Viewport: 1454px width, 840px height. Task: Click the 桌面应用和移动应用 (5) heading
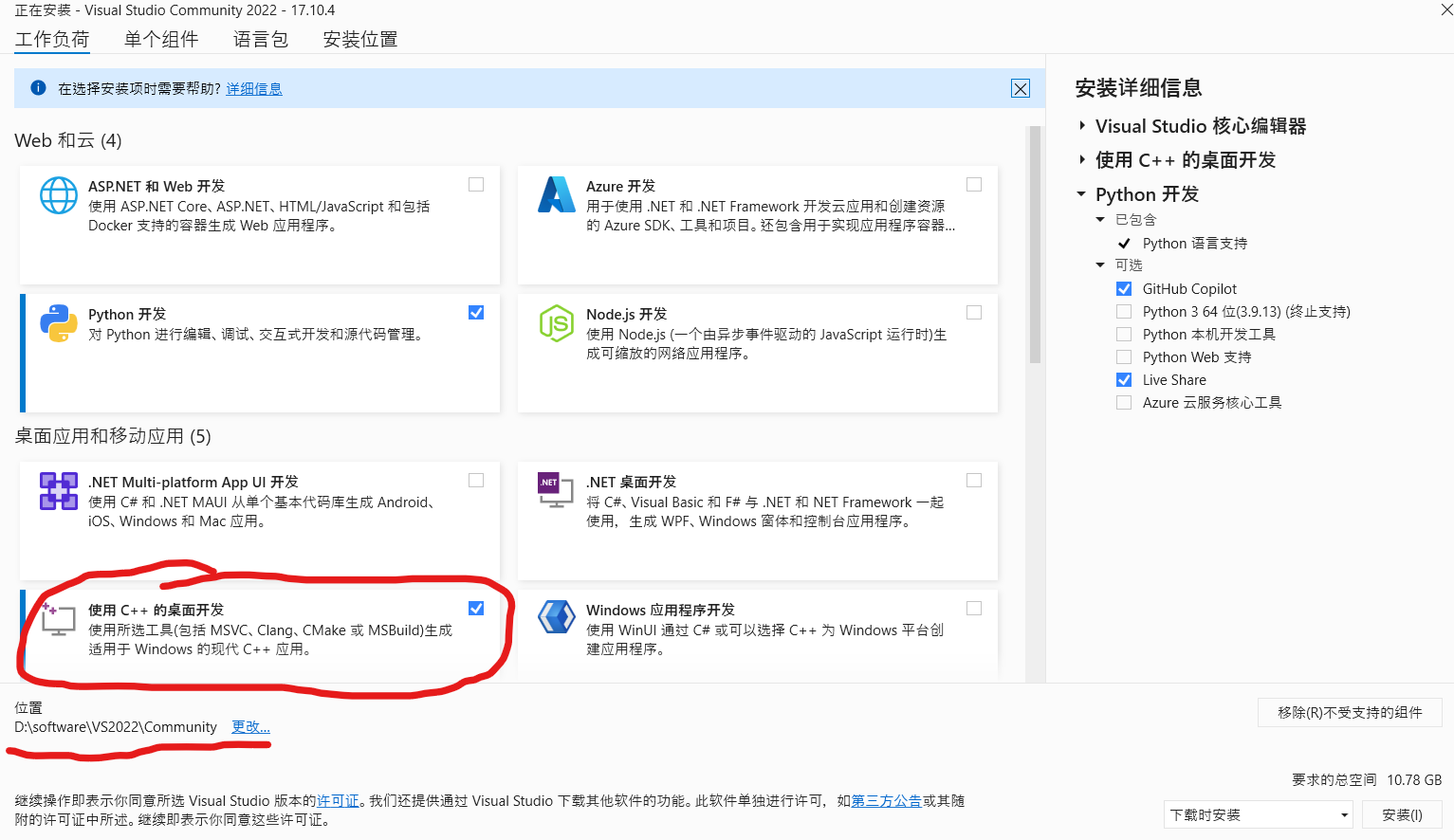[x=113, y=436]
